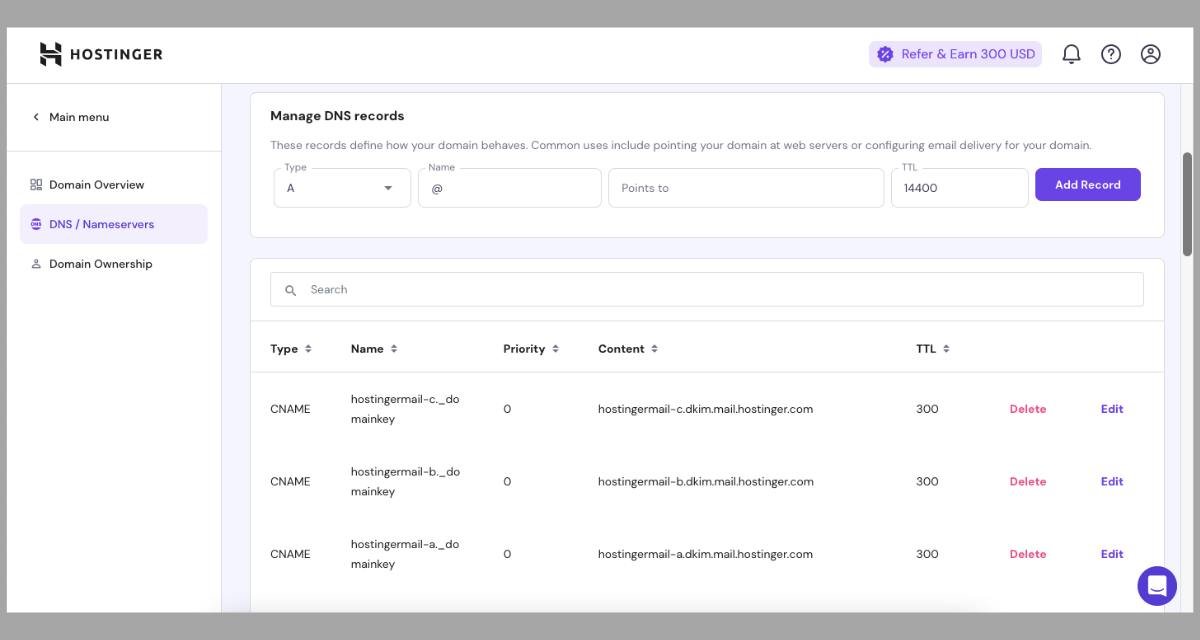Viewport: 1200px width, 640px height.
Task: Open the user account profile icon
Action: 1151,54
